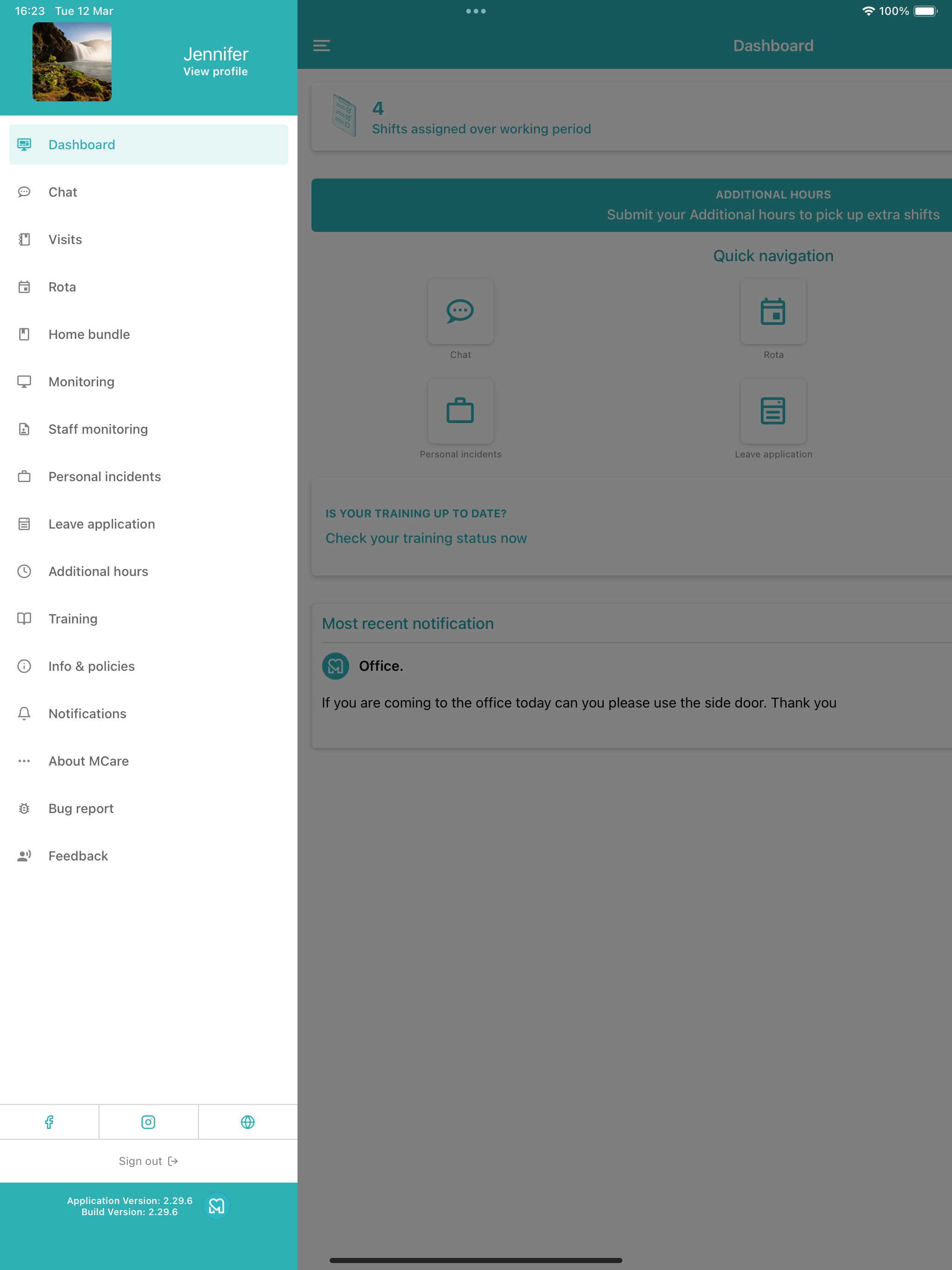The image size is (952, 1270).
Task: Tap the Rota calendar sidebar icon
Action: coord(24,286)
